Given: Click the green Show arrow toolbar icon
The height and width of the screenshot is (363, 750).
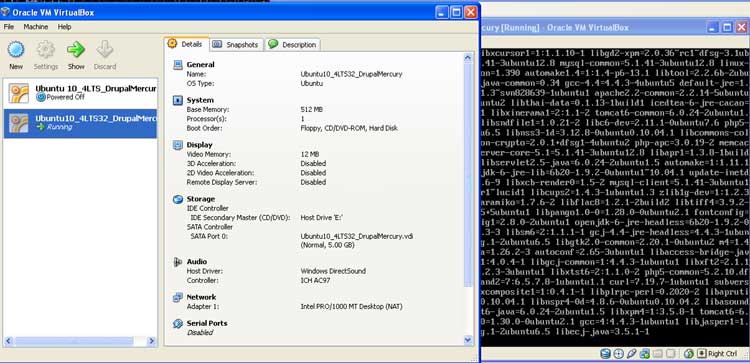Looking at the screenshot, I should click(x=76, y=49).
